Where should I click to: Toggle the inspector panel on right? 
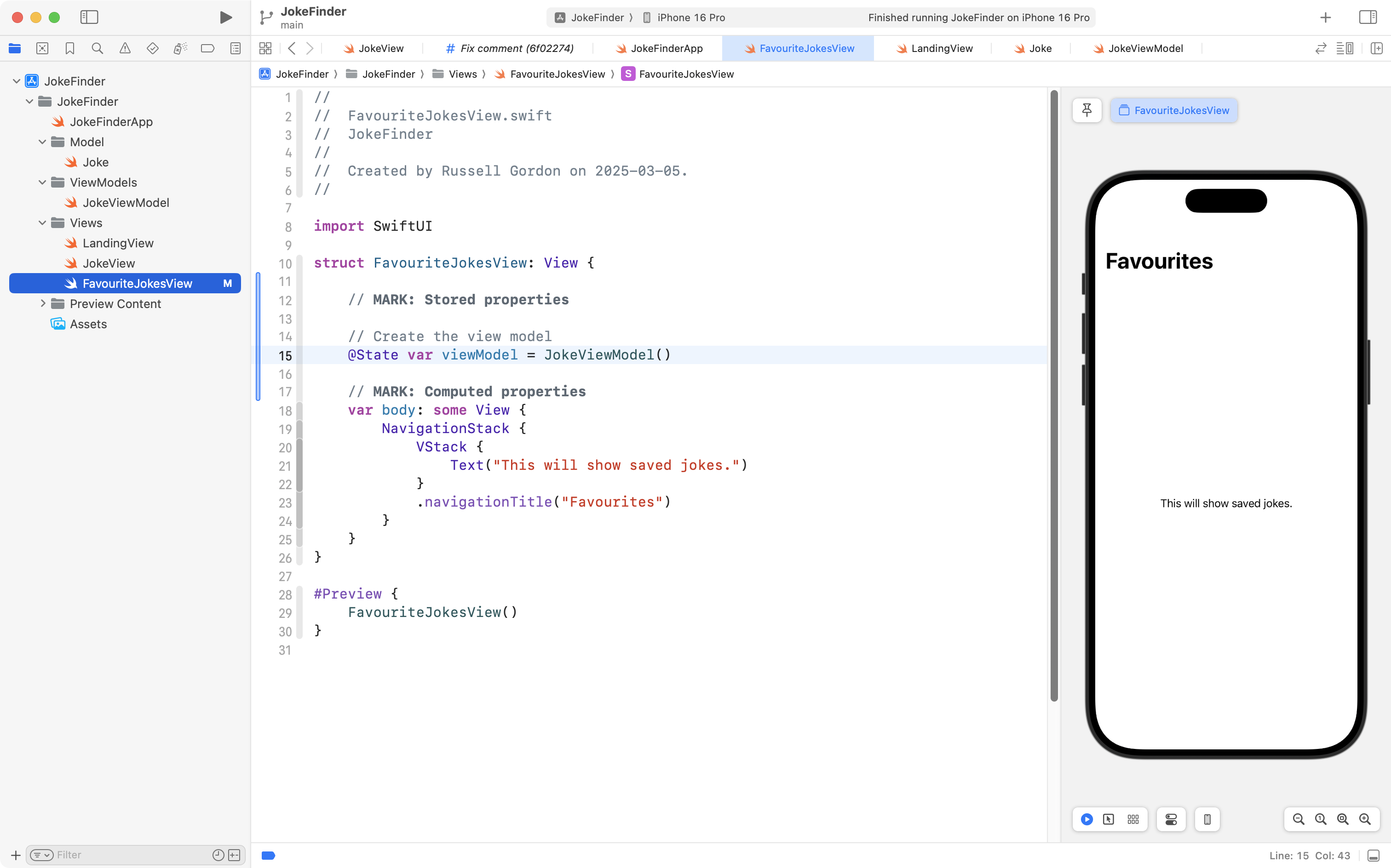[x=1368, y=17]
